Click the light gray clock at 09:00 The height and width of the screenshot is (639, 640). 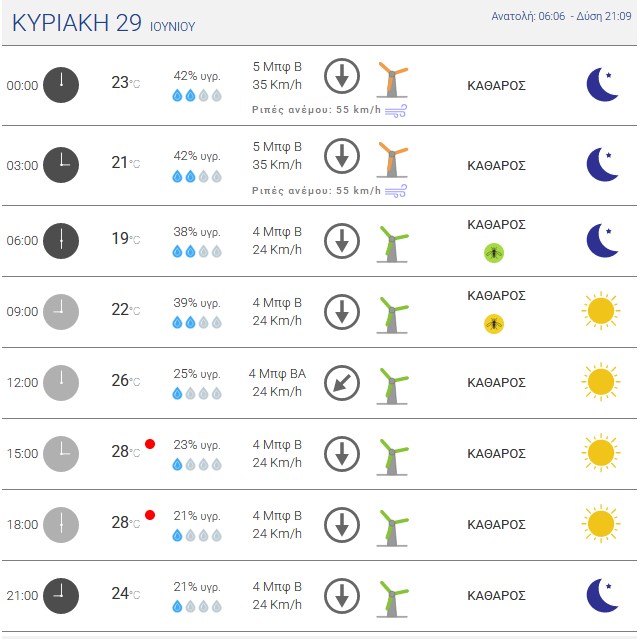(61, 312)
